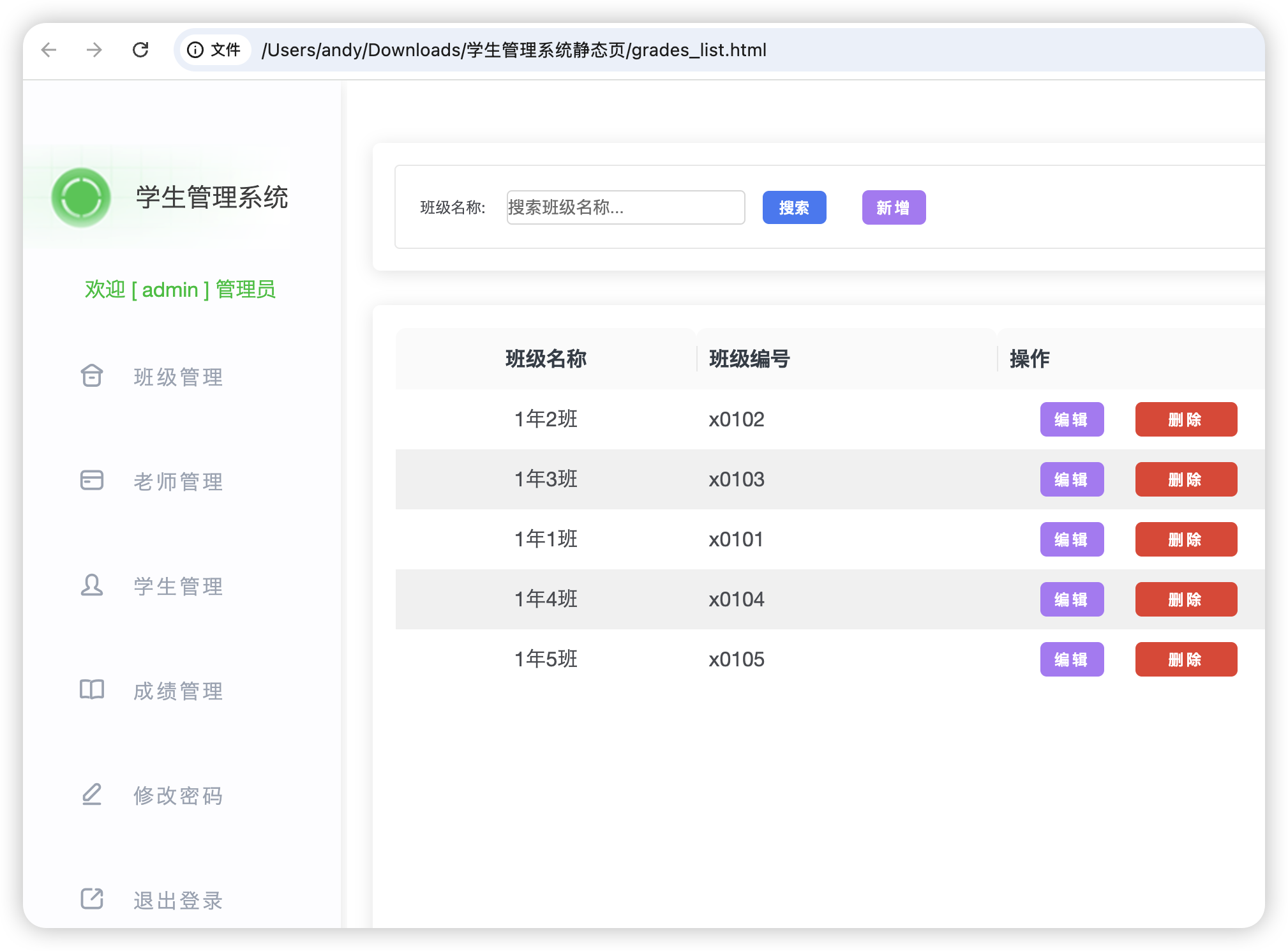This screenshot has height=951, width=1288.
Task: Focus the 搜索班级名称 input field
Action: pyautogui.click(x=625, y=207)
